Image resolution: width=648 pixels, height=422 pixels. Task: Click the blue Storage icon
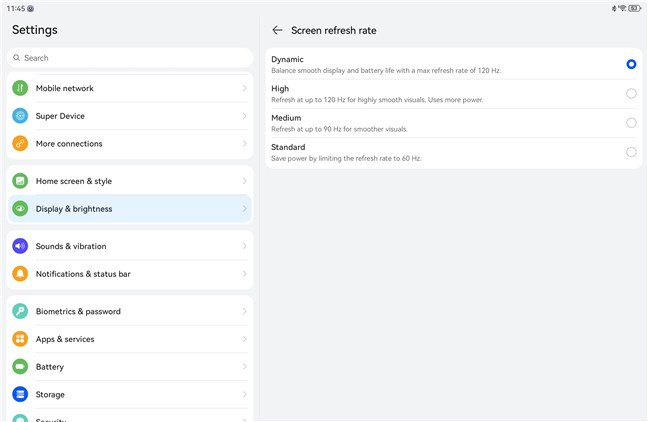coord(20,394)
